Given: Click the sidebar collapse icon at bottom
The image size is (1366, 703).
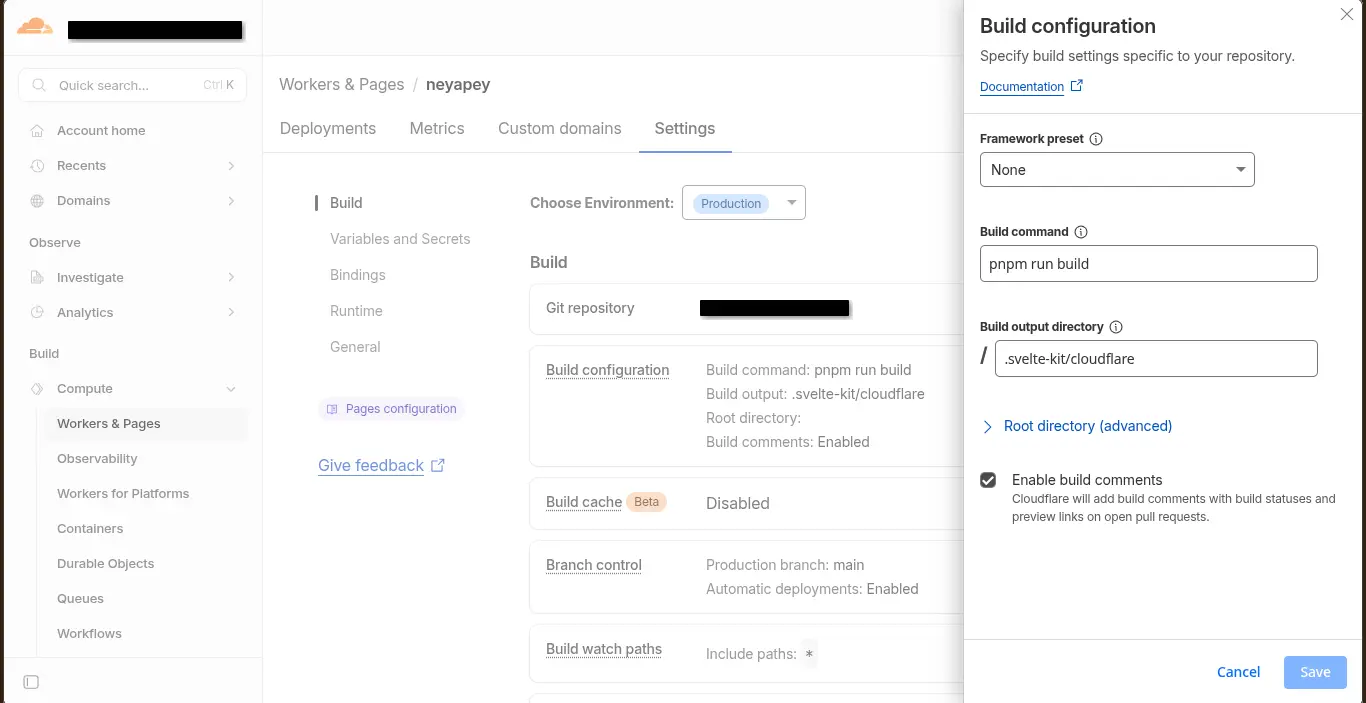Looking at the screenshot, I should tap(31, 682).
